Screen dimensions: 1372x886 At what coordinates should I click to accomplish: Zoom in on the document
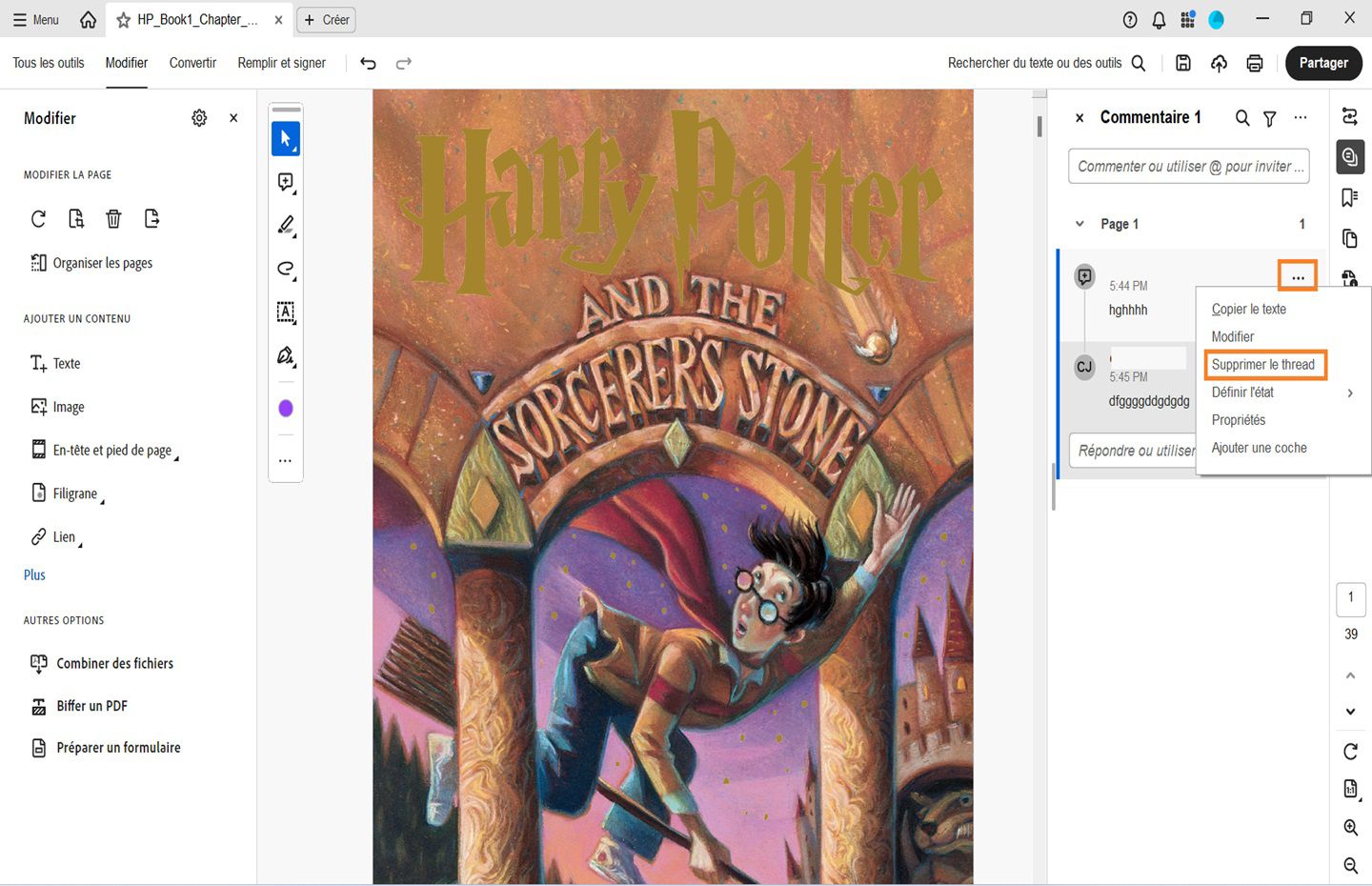(x=1350, y=828)
